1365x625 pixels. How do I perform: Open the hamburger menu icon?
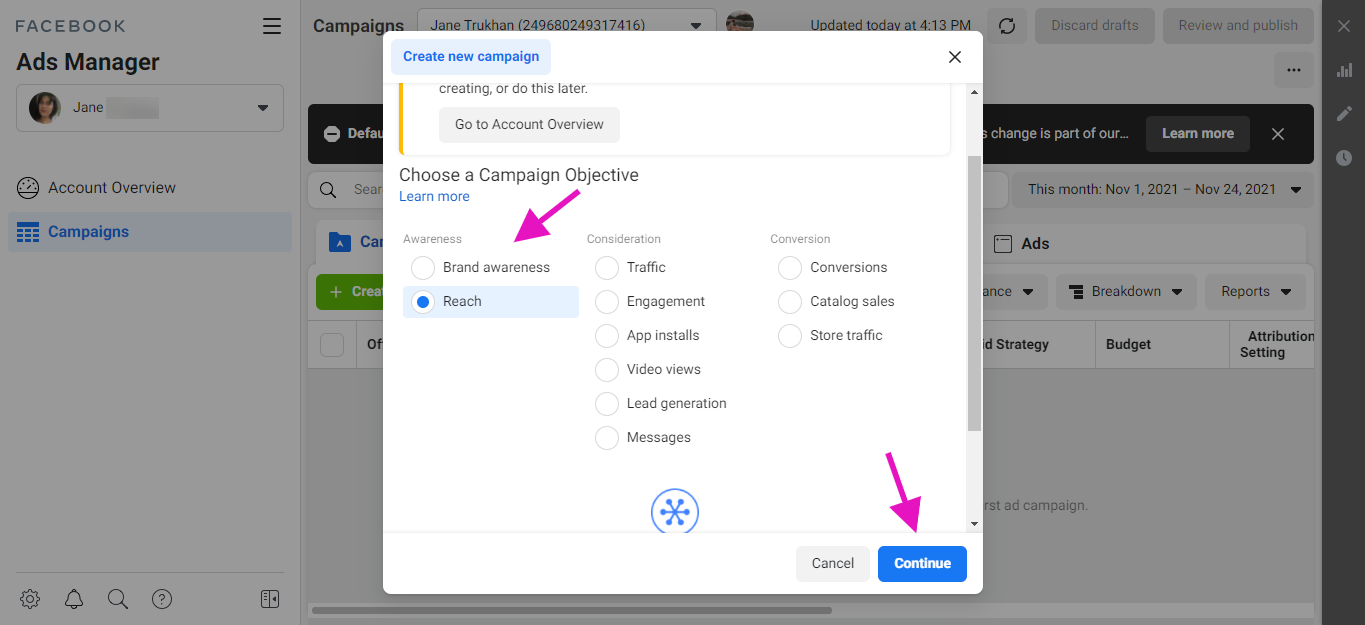(x=272, y=26)
